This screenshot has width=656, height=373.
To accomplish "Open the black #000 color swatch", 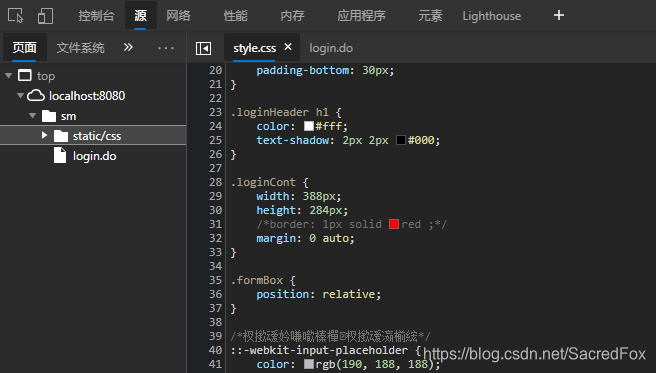I will click(401, 140).
